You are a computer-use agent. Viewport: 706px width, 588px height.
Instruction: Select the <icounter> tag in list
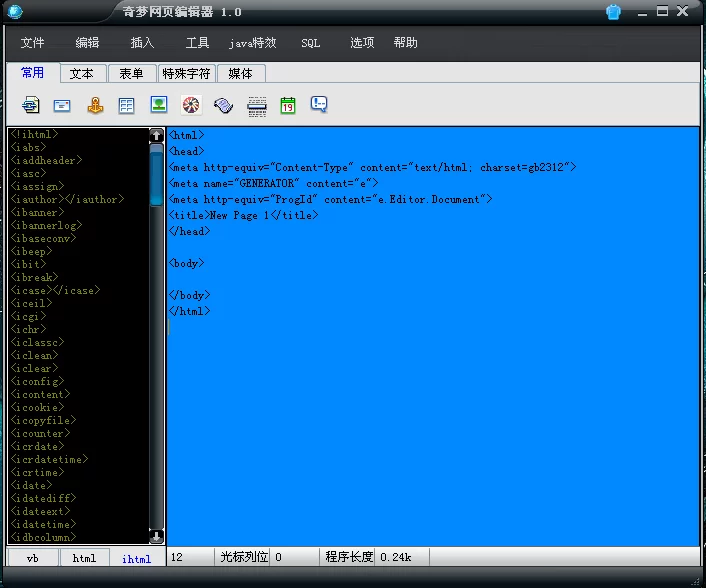click(40, 434)
